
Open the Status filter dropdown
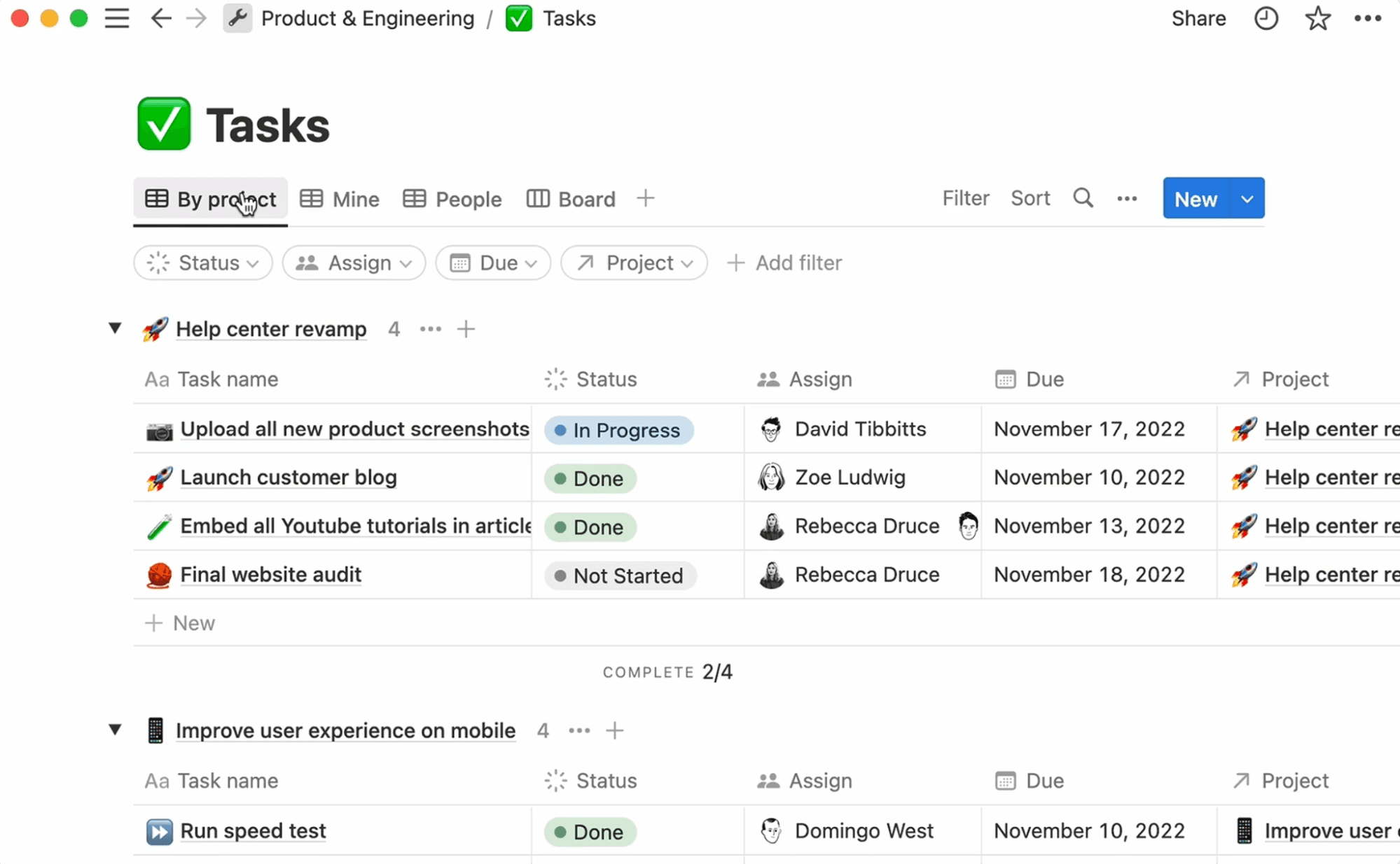(x=202, y=263)
